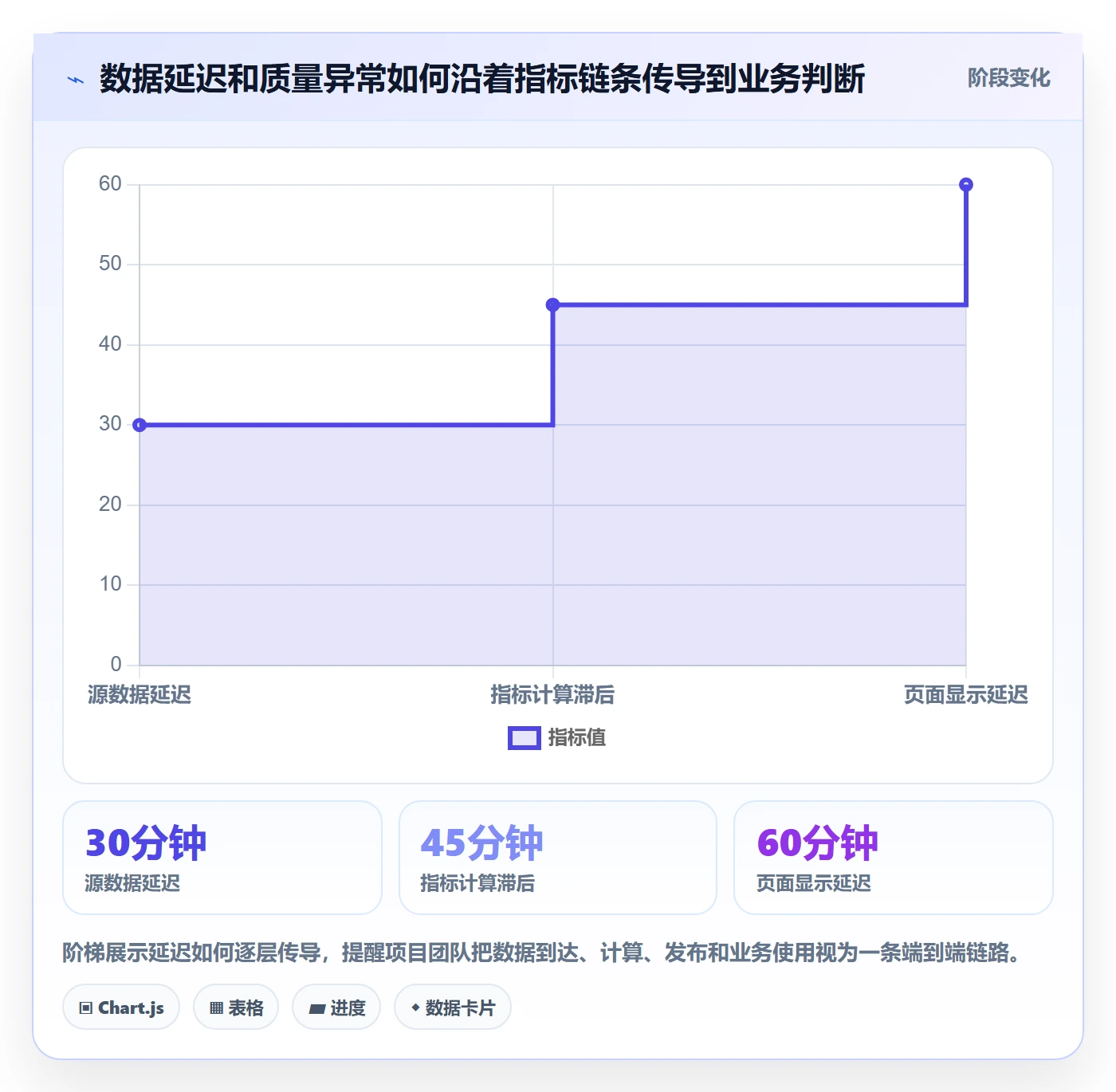Toggle the 指标值 legend swatch
Image resolution: width=1116 pixels, height=1092 pixels.
[525, 738]
